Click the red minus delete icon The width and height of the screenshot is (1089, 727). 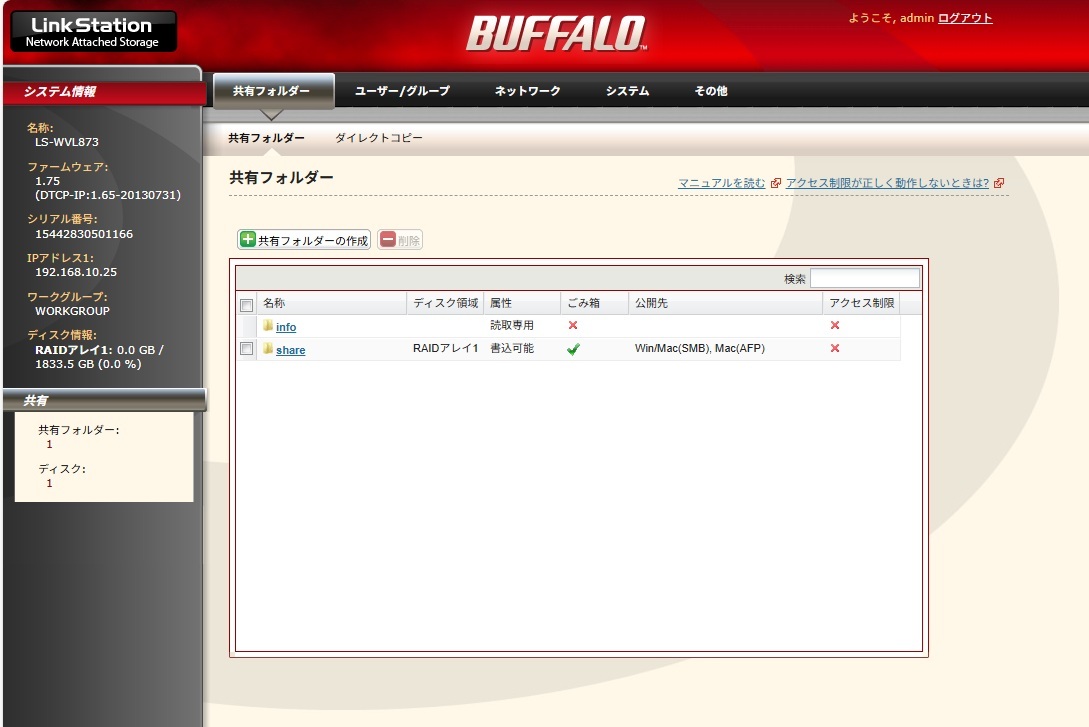point(388,240)
